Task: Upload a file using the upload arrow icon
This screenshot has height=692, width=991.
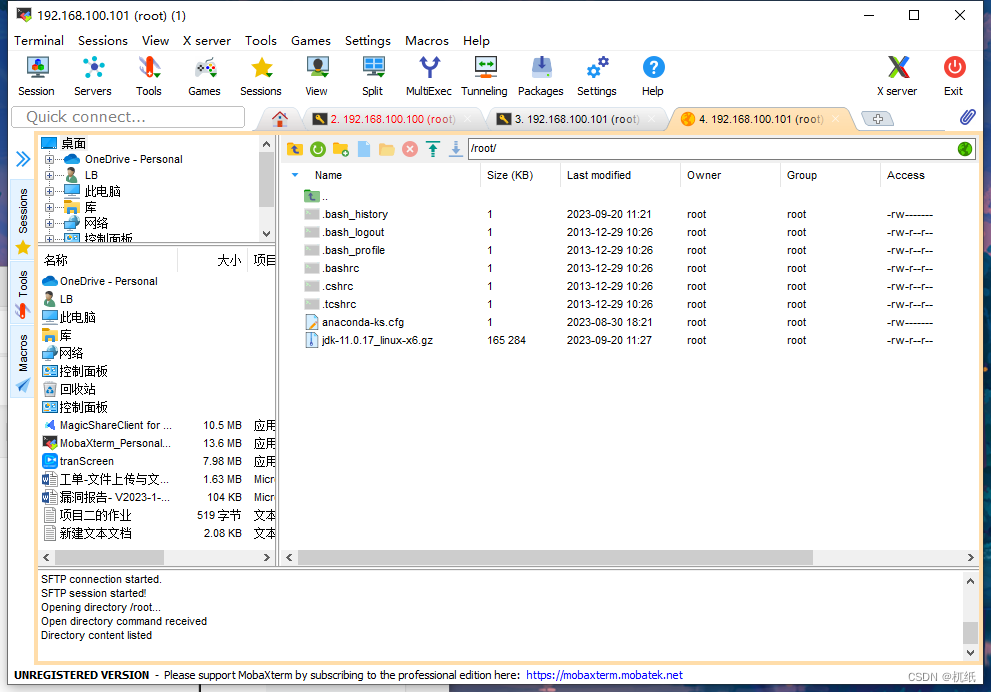Action: click(433, 148)
